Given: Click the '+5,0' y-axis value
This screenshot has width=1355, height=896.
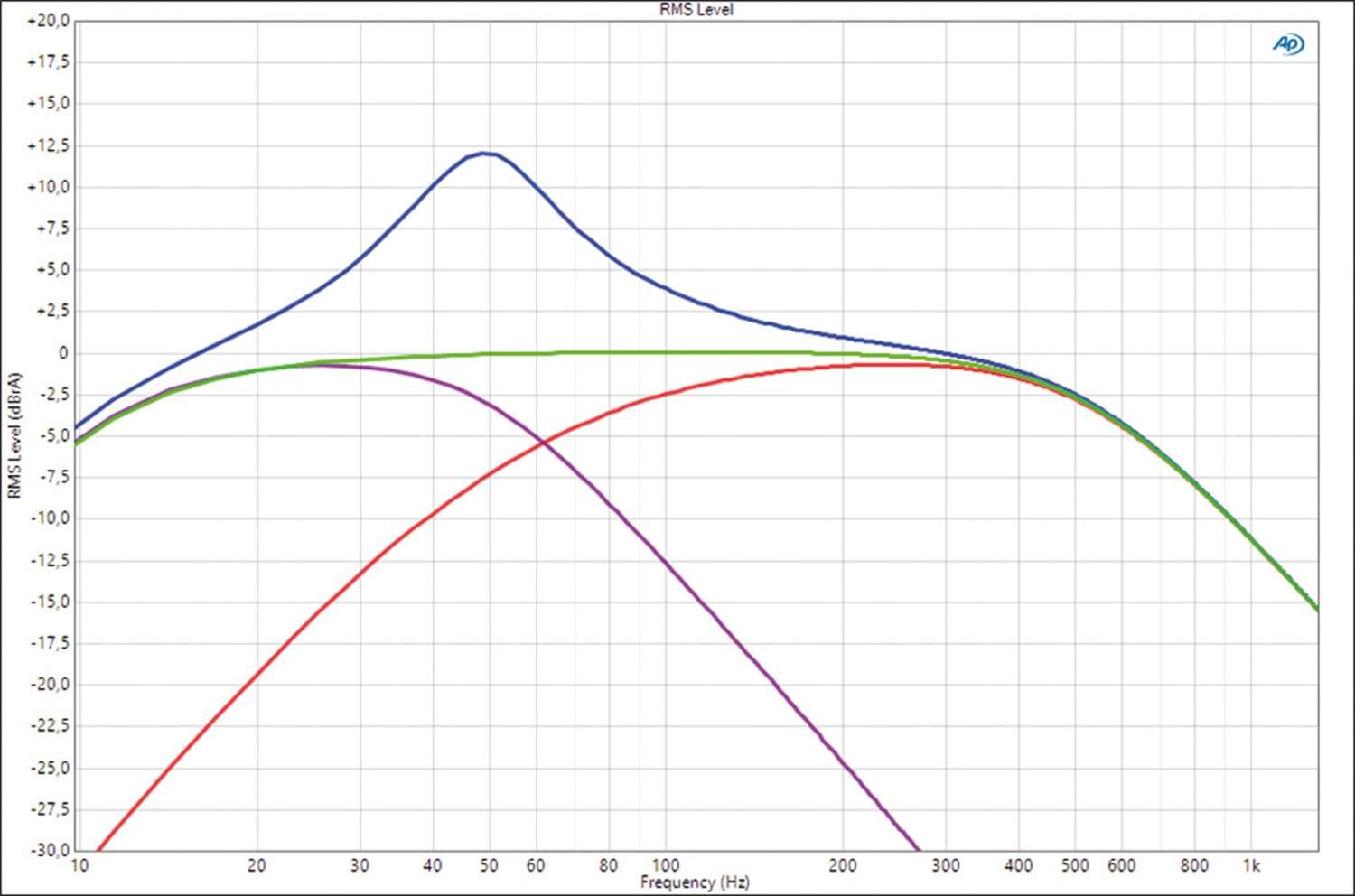Looking at the screenshot, I should 52,270.
